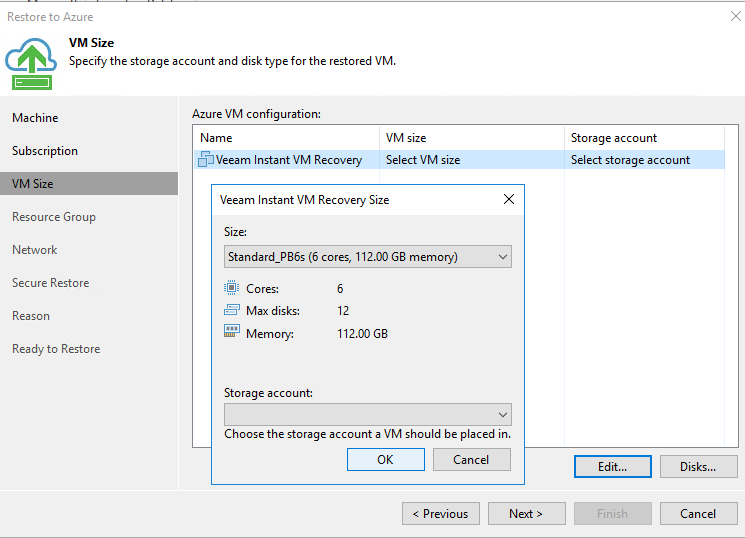The image size is (745, 538).
Task: Expand the Storage account dropdown arrow
Action: [x=503, y=414]
